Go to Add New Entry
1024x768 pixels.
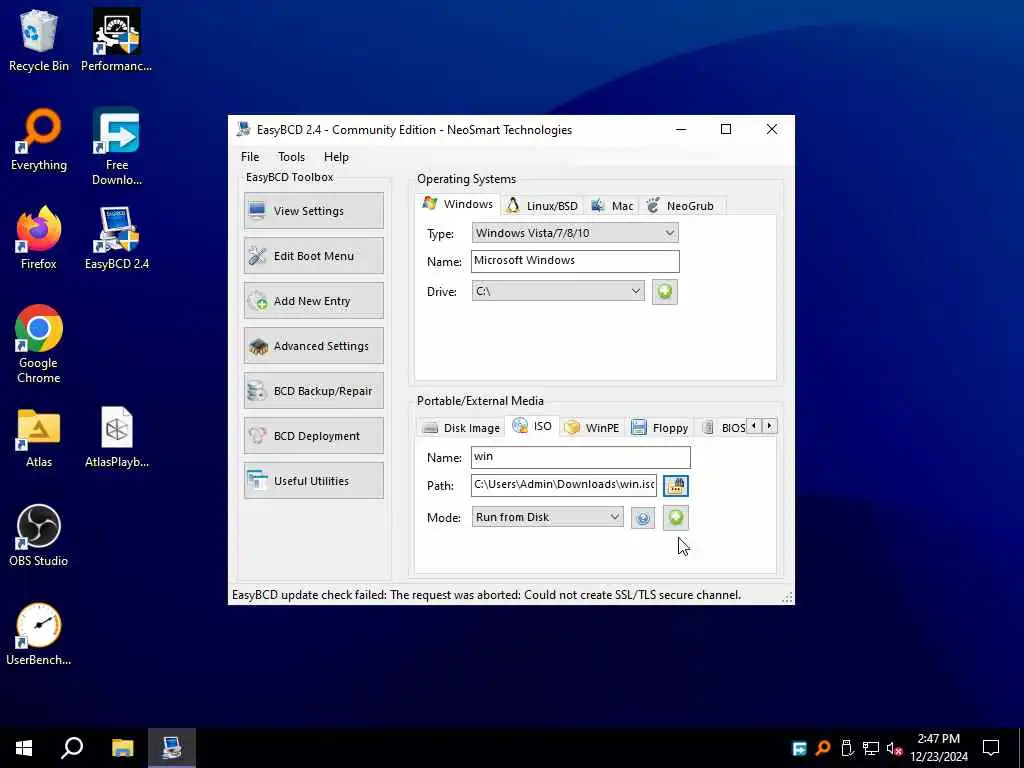(313, 300)
